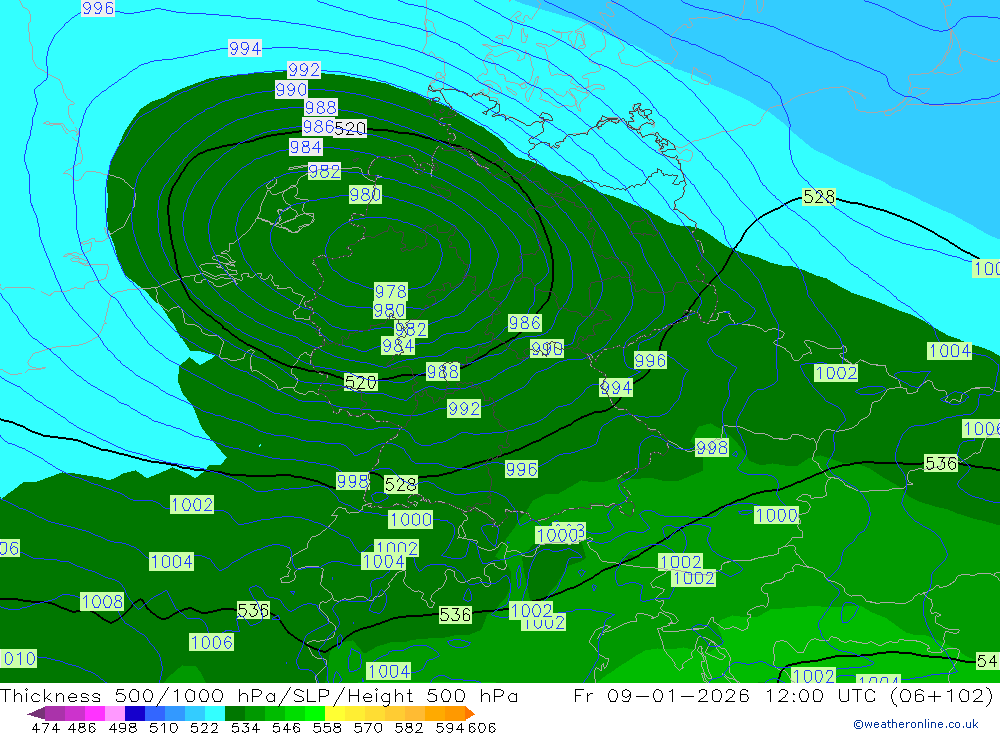Image resolution: width=1000 pixels, height=733 pixels.
Task: Click the orange right arrow of the color legend
Action: pyautogui.click(x=468, y=713)
